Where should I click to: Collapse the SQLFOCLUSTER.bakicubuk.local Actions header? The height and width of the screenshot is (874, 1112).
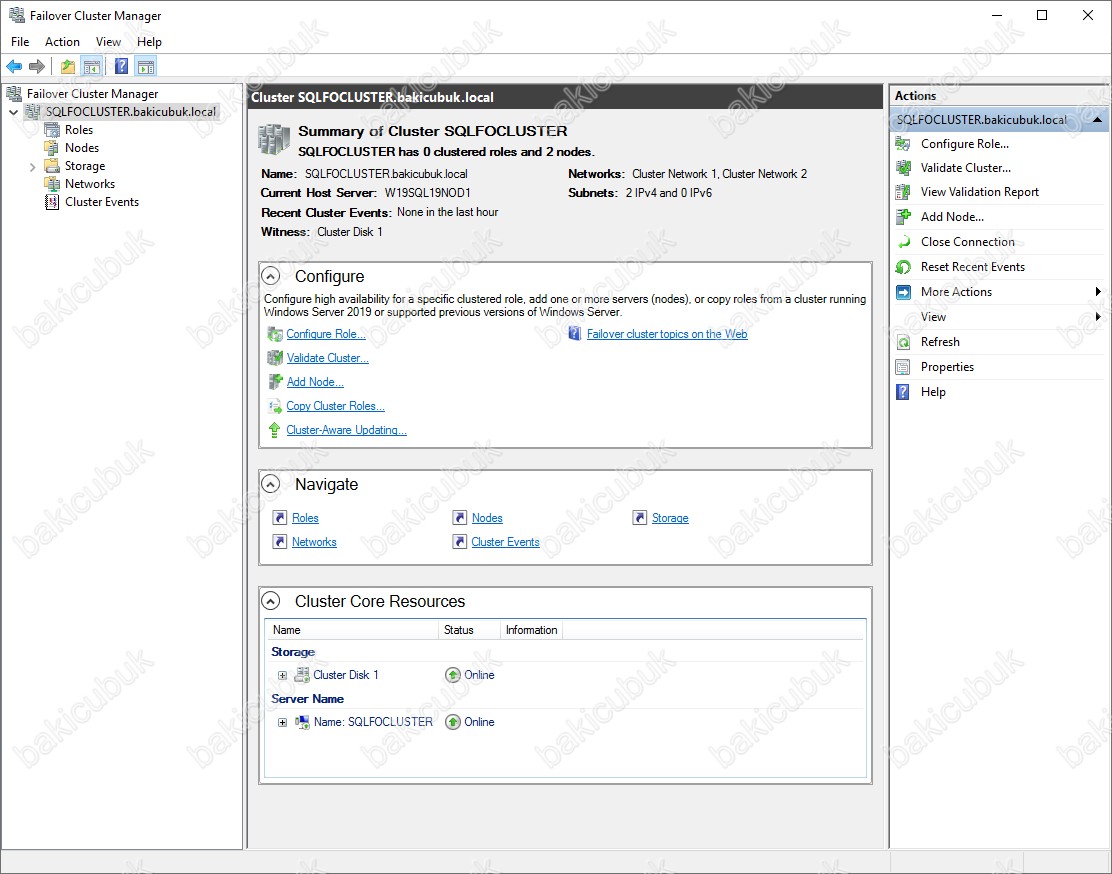[1097, 120]
